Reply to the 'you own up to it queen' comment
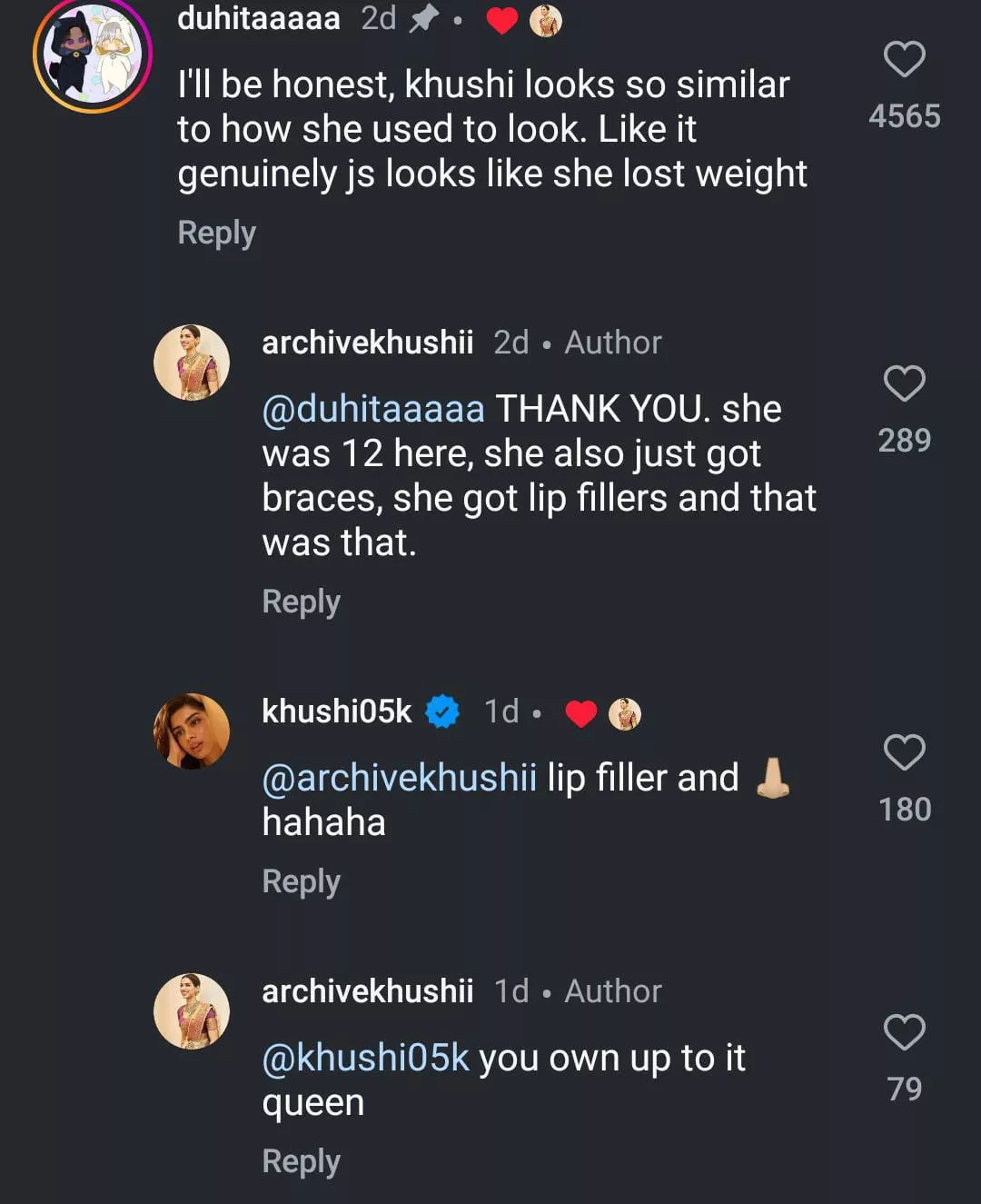 301,1161
